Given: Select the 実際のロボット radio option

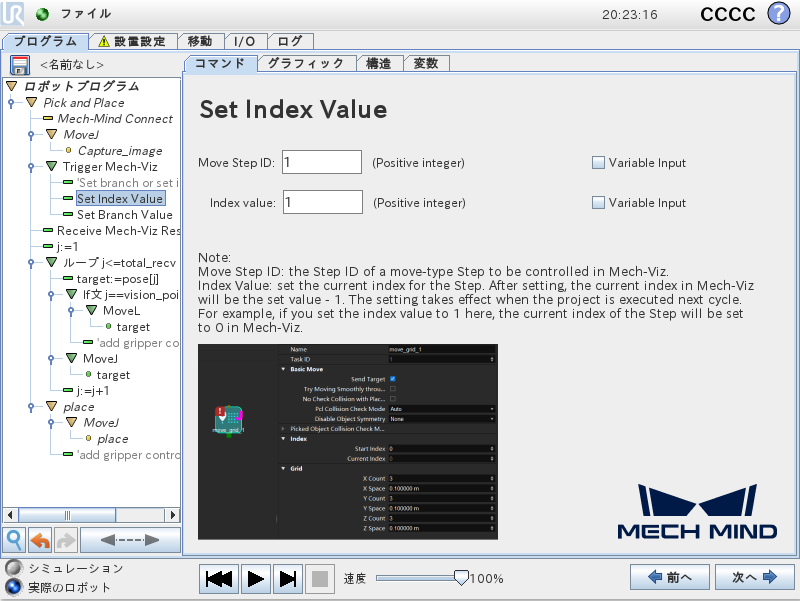Looking at the screenshot, I should [x=14, y=587].
